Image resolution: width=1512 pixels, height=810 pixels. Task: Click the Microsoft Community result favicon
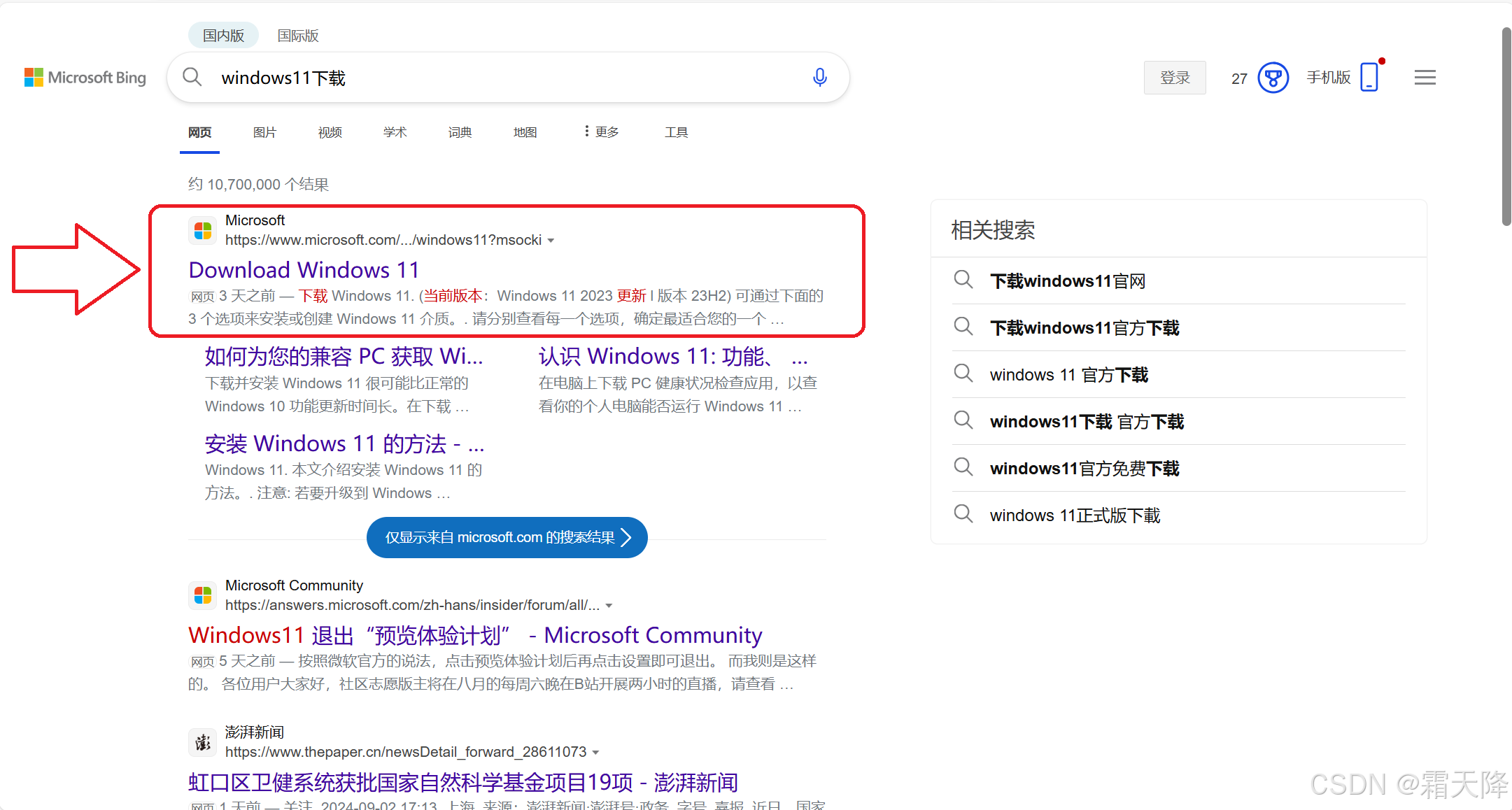point(203,595)
